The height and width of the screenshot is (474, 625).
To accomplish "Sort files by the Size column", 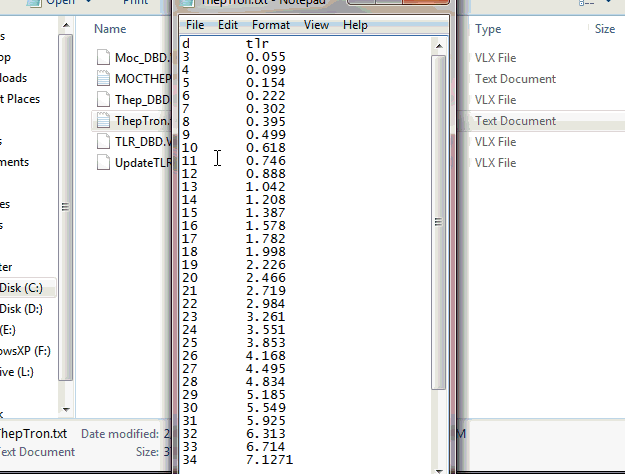I will [x=604, y=30].
